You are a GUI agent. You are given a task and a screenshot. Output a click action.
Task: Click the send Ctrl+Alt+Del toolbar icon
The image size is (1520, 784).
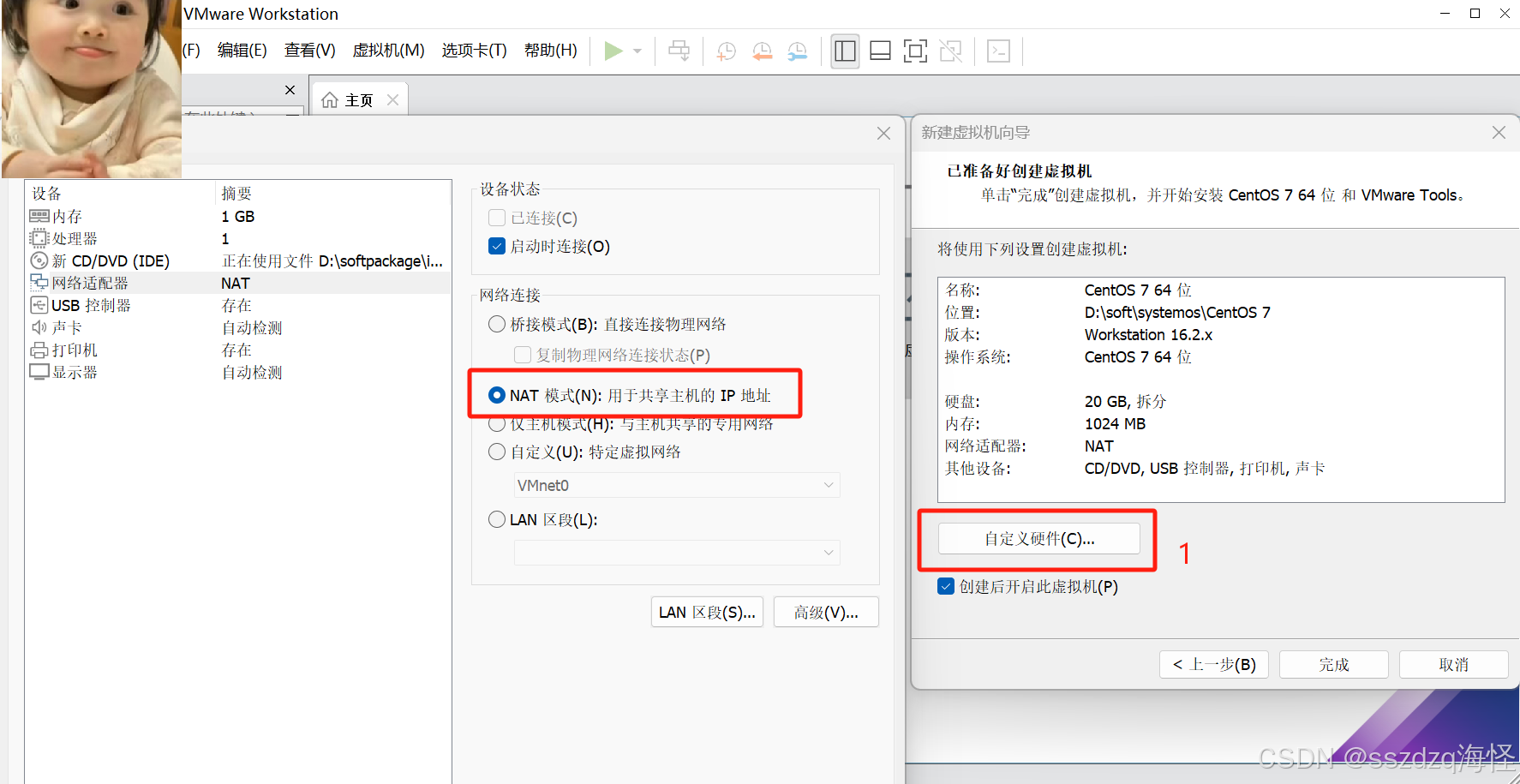(679, 51)
